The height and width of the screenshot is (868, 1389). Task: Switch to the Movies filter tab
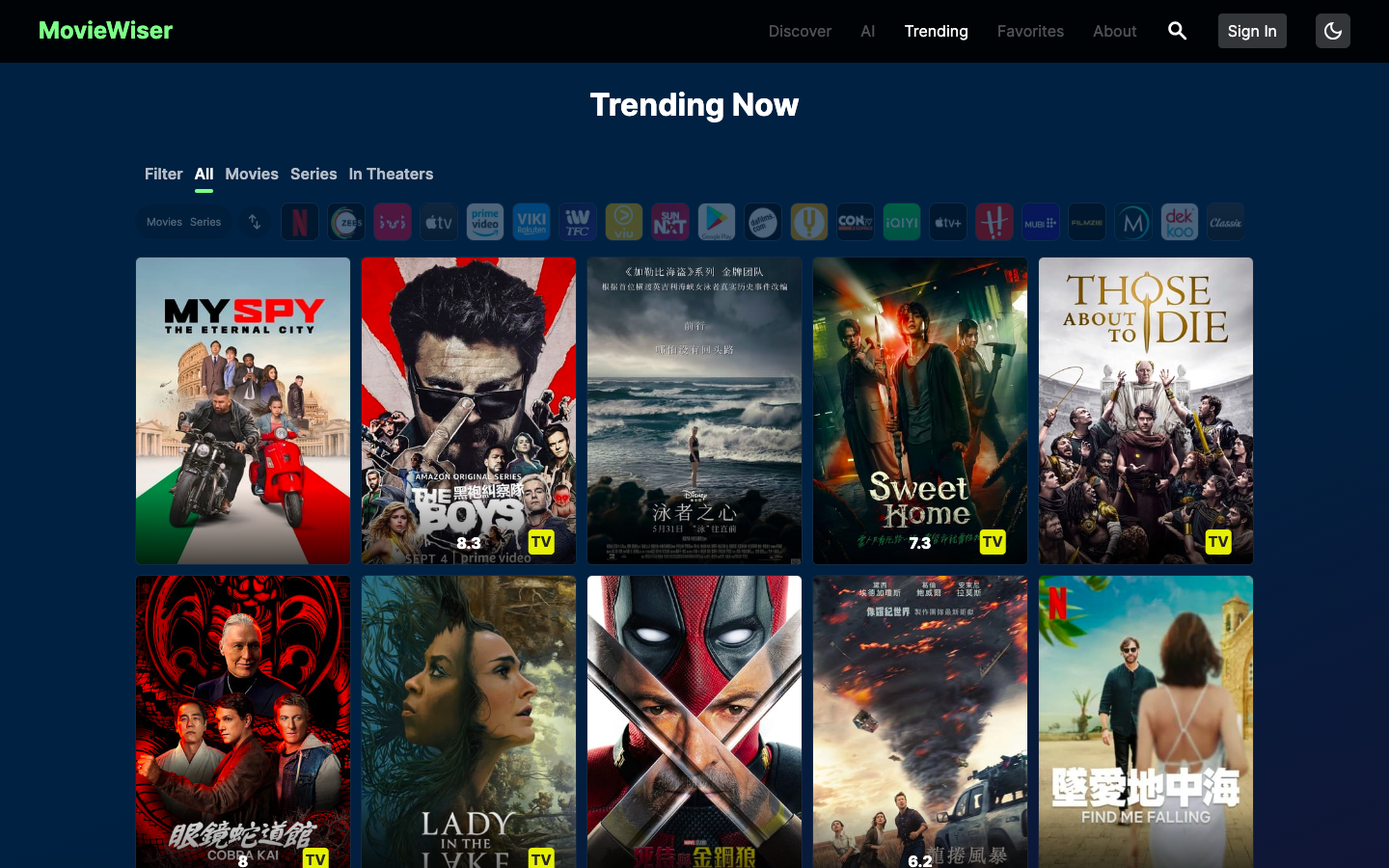[x=252, y=175]
